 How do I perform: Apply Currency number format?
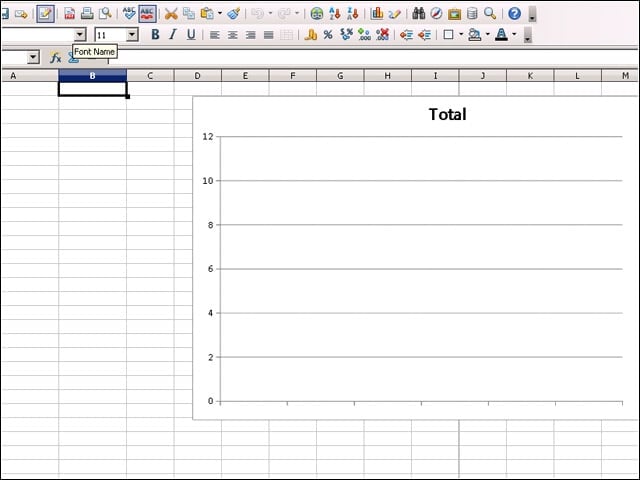(311, 35)
